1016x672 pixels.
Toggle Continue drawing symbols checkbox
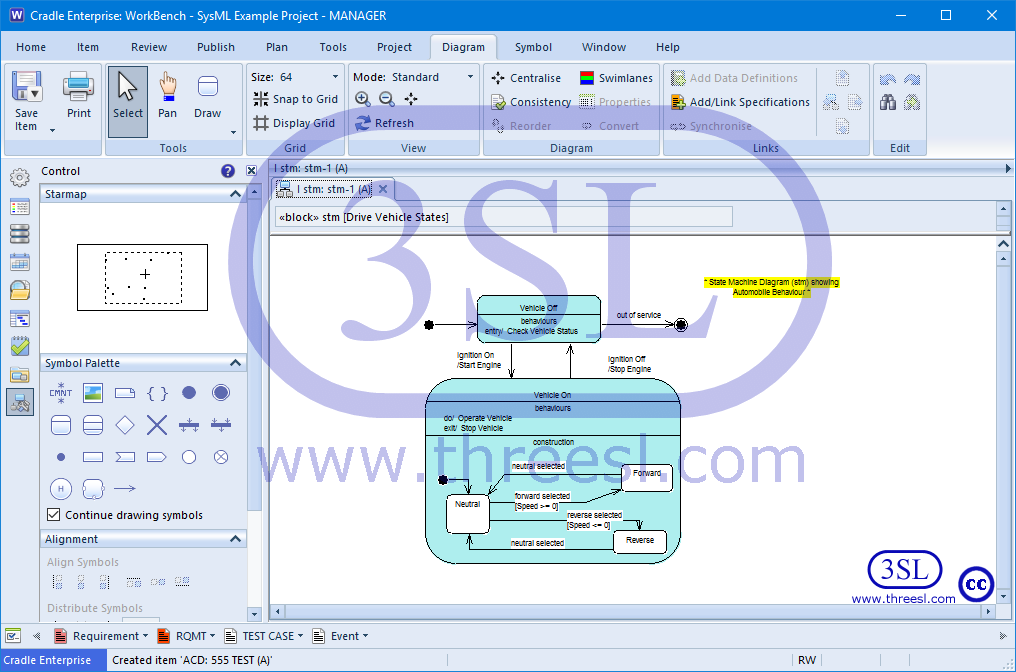click(x=54, y=515)
